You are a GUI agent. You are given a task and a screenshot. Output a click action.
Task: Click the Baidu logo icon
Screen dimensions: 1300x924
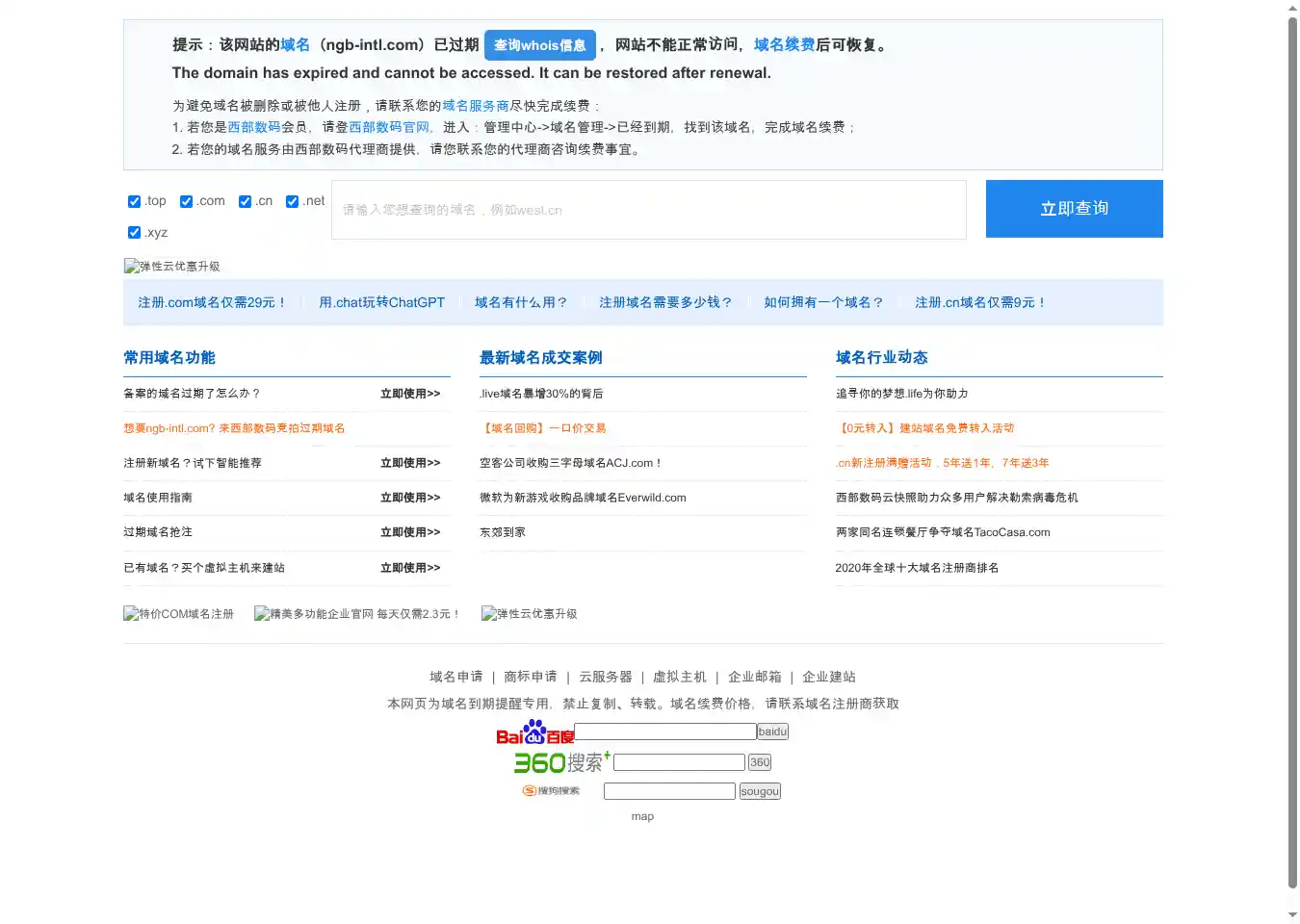point(534,732)
